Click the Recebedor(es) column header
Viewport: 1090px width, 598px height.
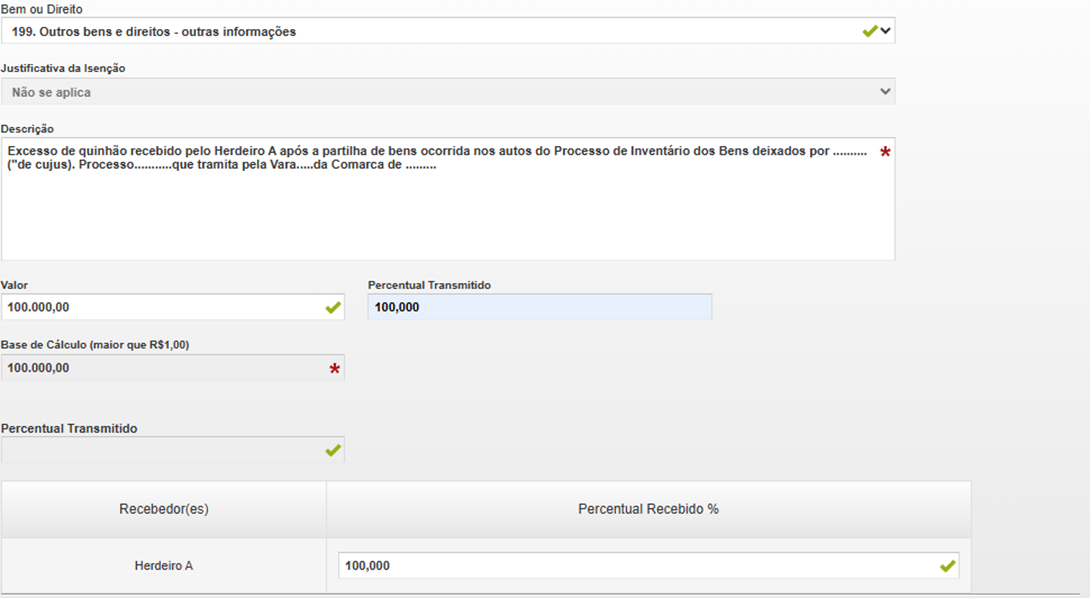tap(164, 509)
